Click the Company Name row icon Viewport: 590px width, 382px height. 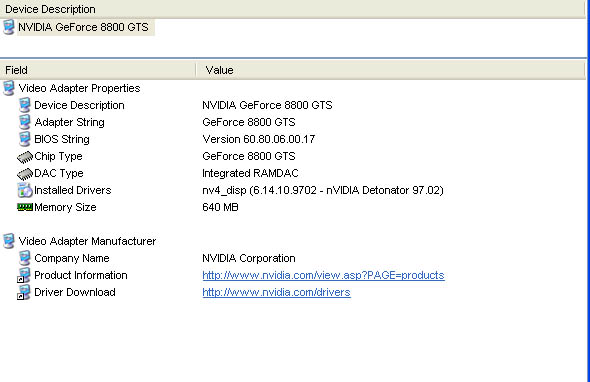24,258
